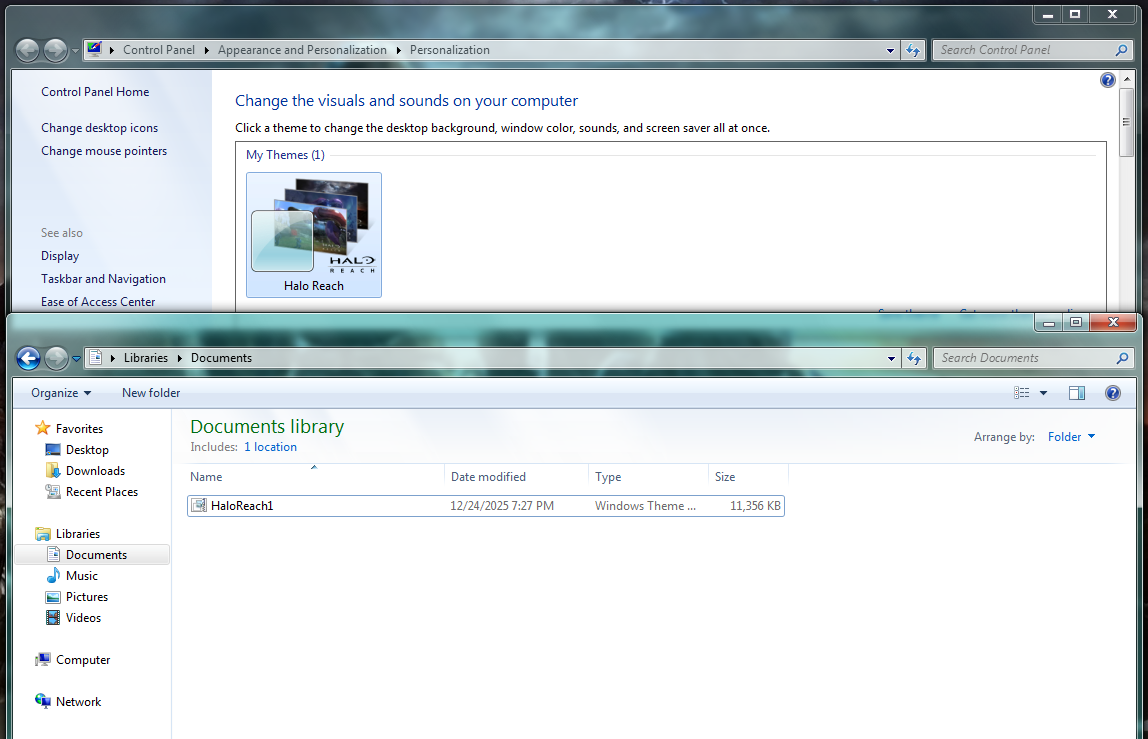Click the Network icon in sidebar
Screen dimensions: 1148x739
click(x=78, y=702)
